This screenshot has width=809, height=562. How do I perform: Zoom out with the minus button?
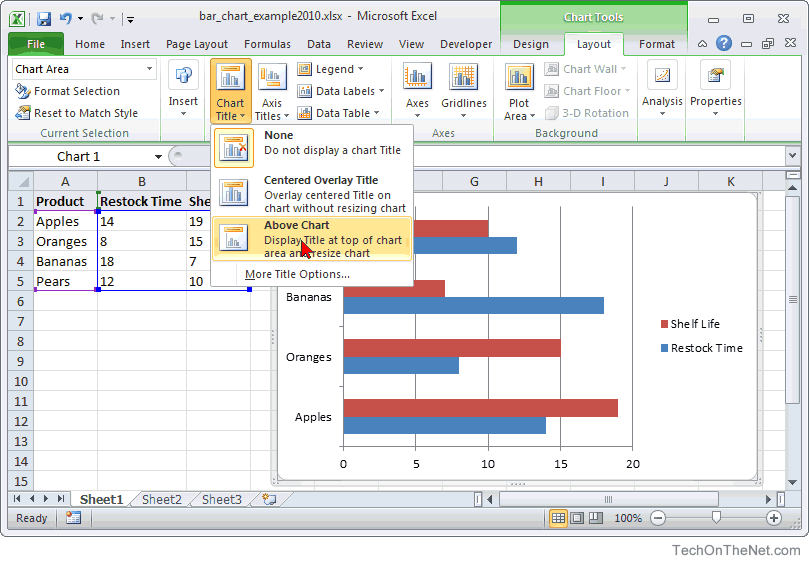point(658,518)
